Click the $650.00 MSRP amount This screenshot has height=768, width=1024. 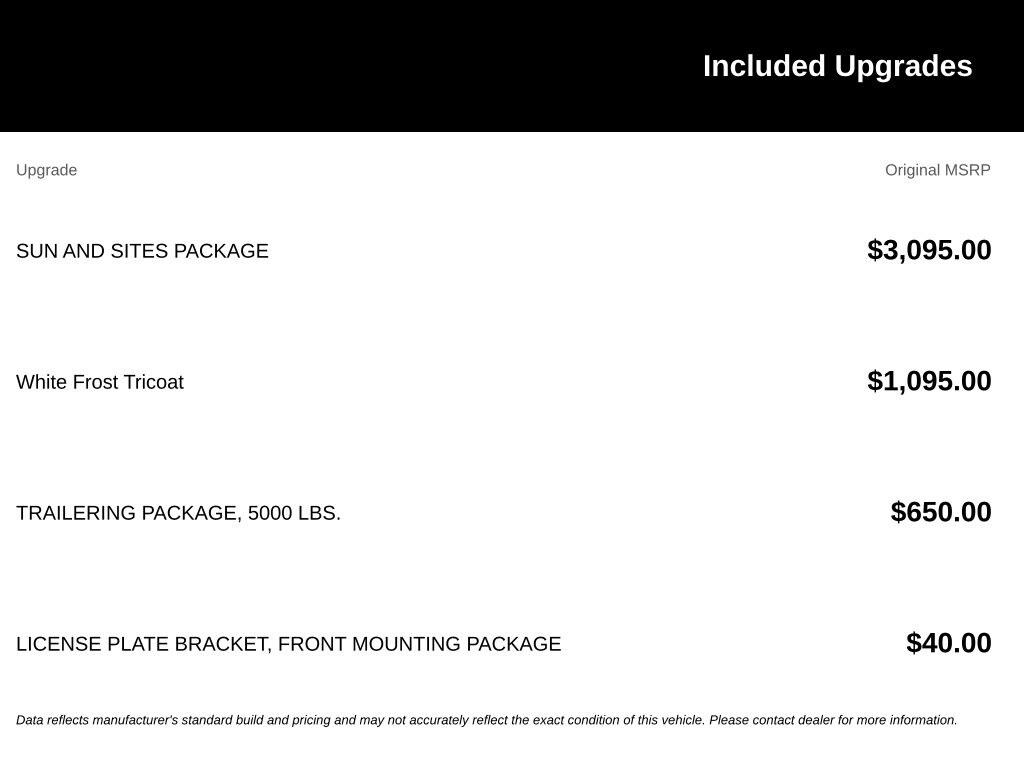pyautogui.click(x=940, y=512)
